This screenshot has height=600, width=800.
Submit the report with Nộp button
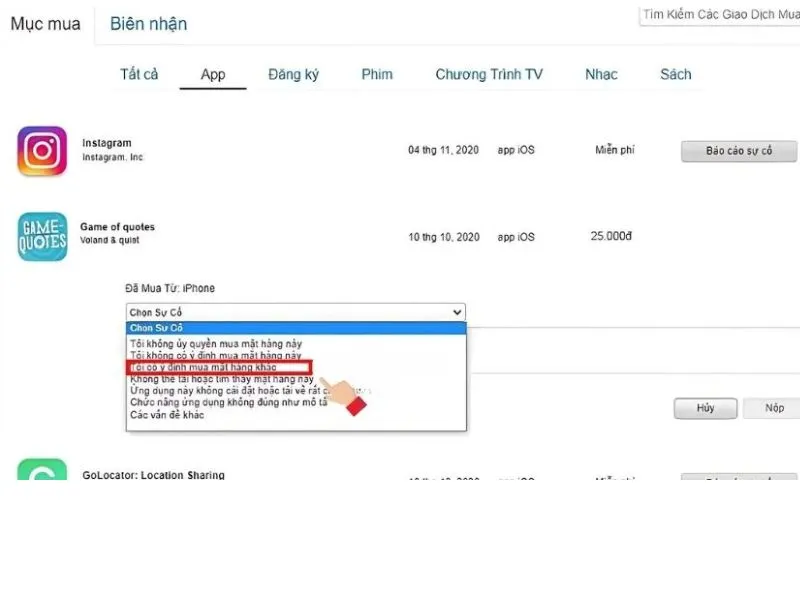coord(771,408)
